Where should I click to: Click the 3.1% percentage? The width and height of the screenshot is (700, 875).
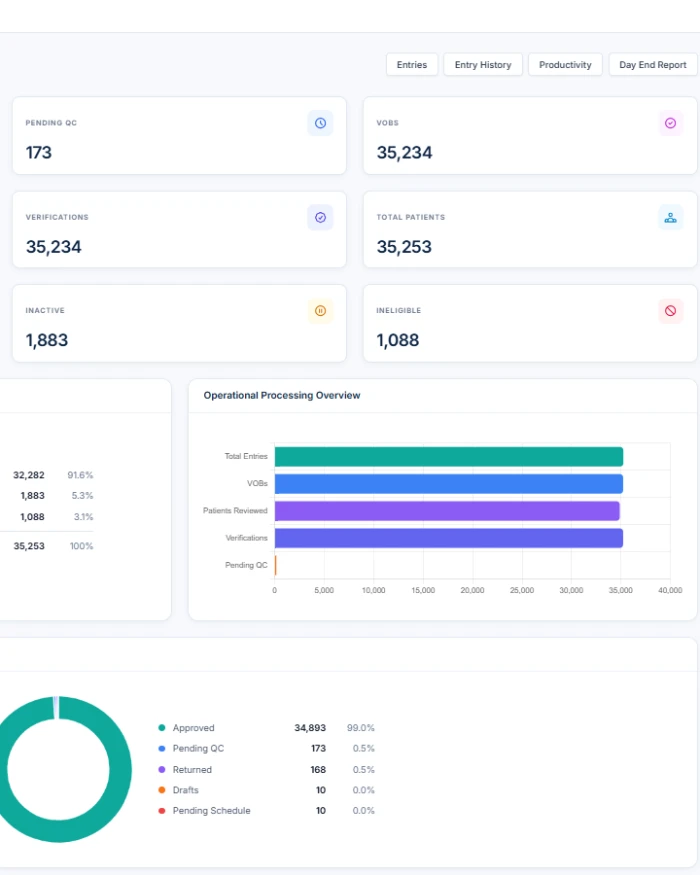tap(83, 517)
